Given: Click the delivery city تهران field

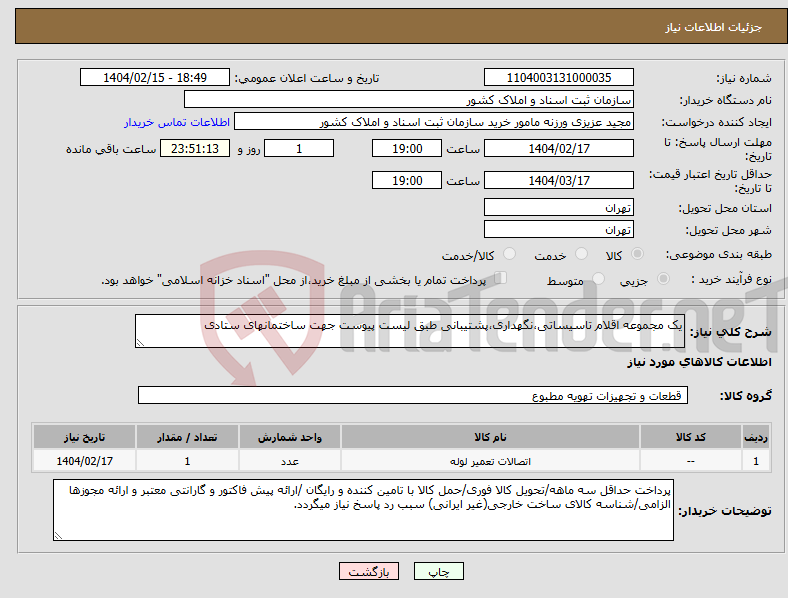Looking at the screenshot, I should point(559,229).
